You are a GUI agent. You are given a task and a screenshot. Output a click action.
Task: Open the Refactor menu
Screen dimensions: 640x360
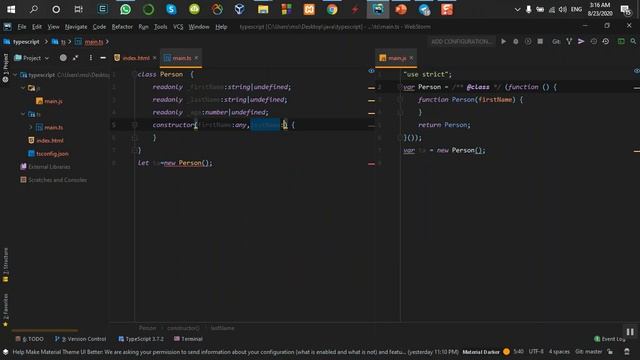pyautogui.click(x=122, y=27)
